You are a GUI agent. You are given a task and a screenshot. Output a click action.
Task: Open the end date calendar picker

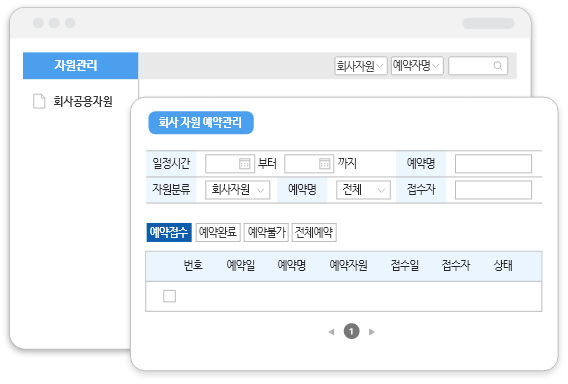pos(325,164)
